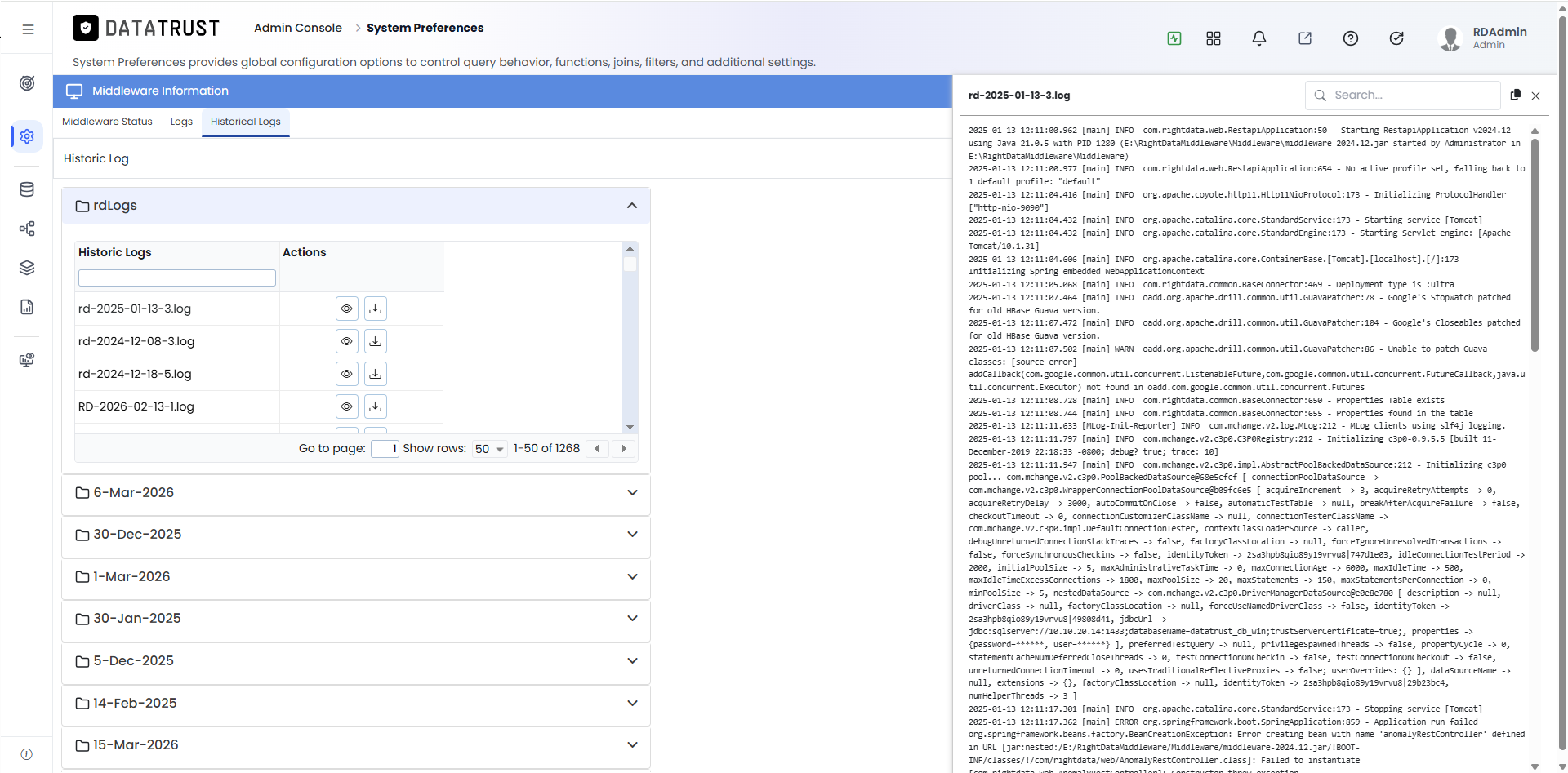
Task: Focus the log Search field
Action: click(x=1403, y=96)
